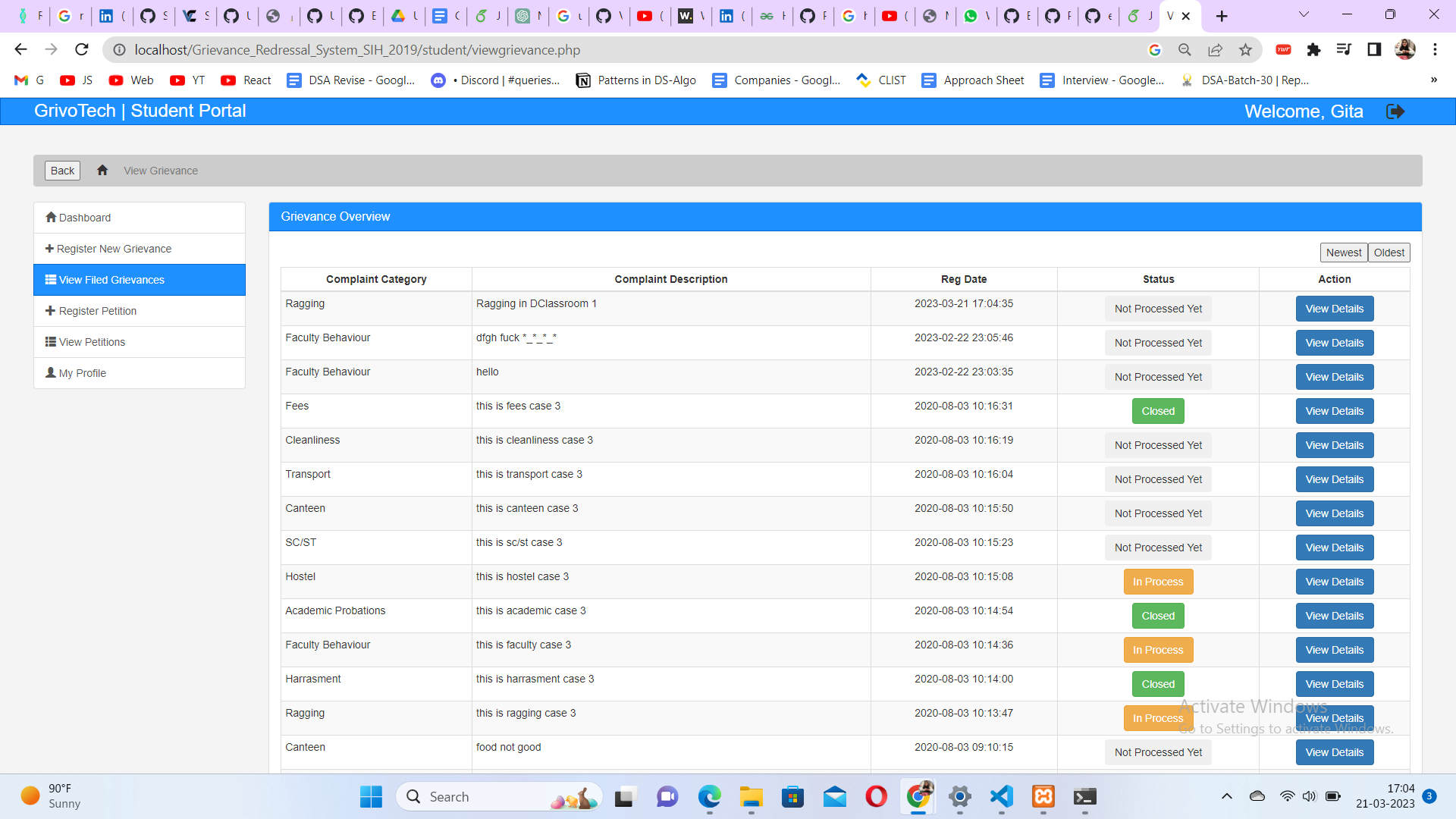This screenshot has width=1456, height=819.
Task: Click the home breadcrumb icon
Action: (102, 170)
